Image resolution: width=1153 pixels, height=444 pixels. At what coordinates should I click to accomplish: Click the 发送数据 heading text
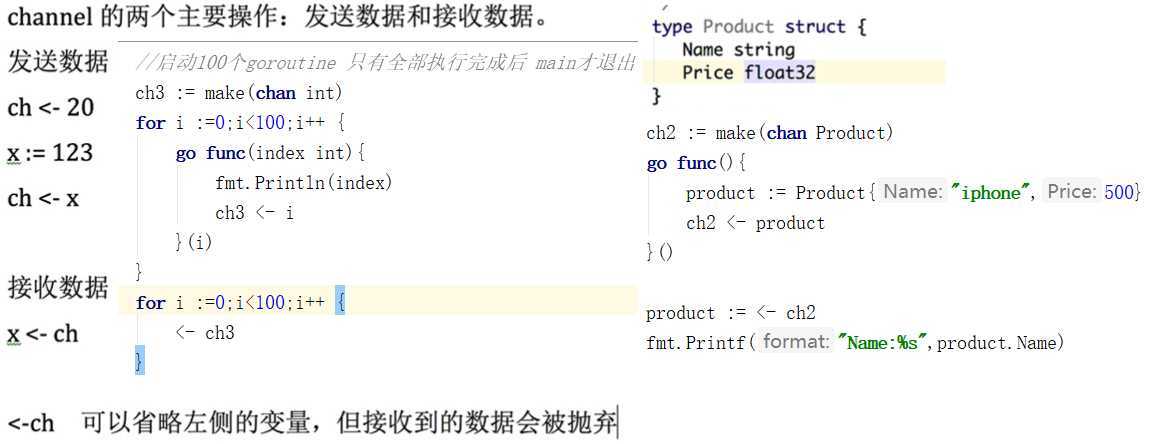[x=58, y=62]
